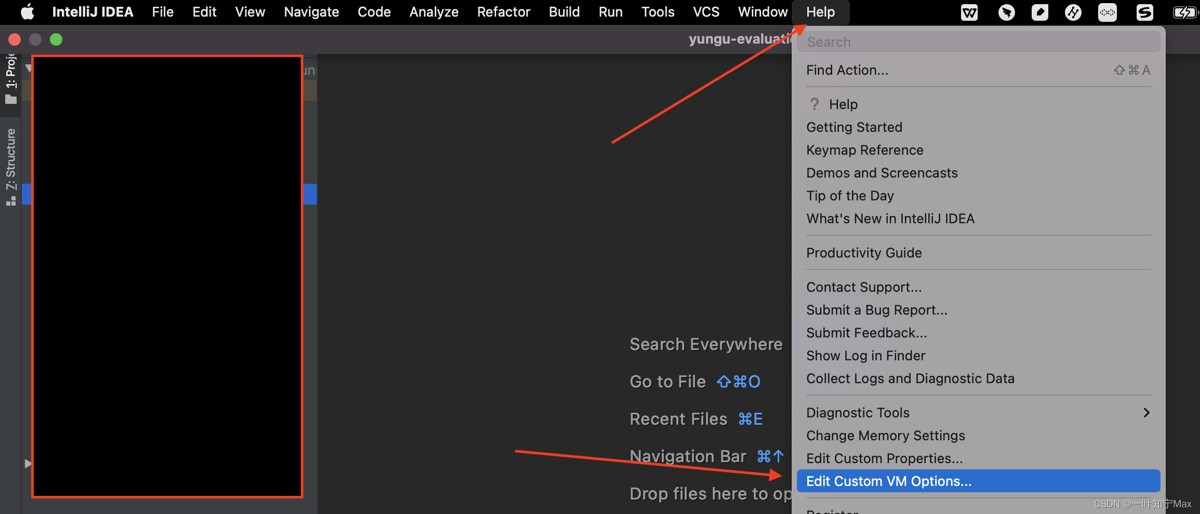Open the Run menu
The image size is (1200, 514).
[x=610, y=12]
